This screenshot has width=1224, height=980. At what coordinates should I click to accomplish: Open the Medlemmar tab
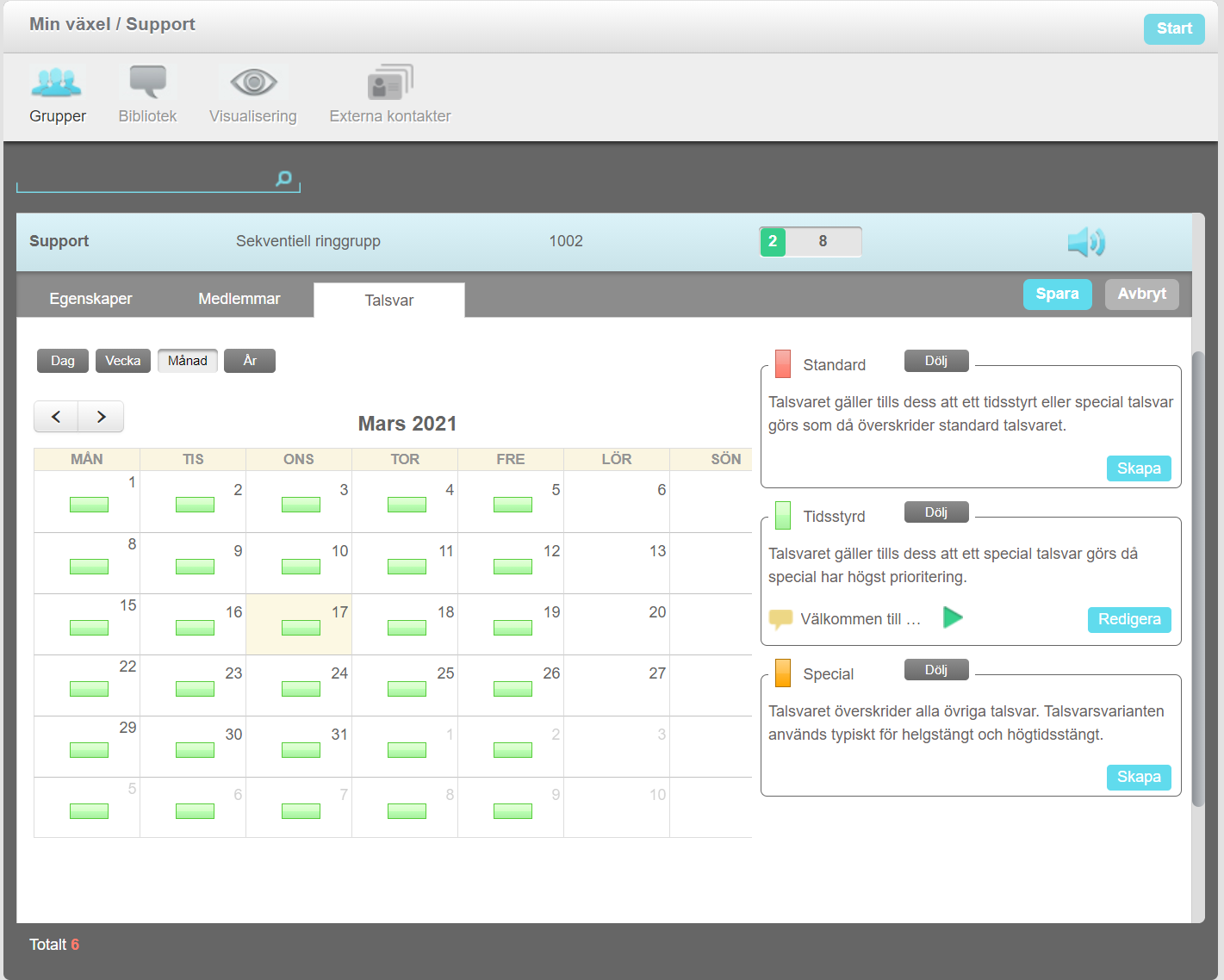[239, 299]
